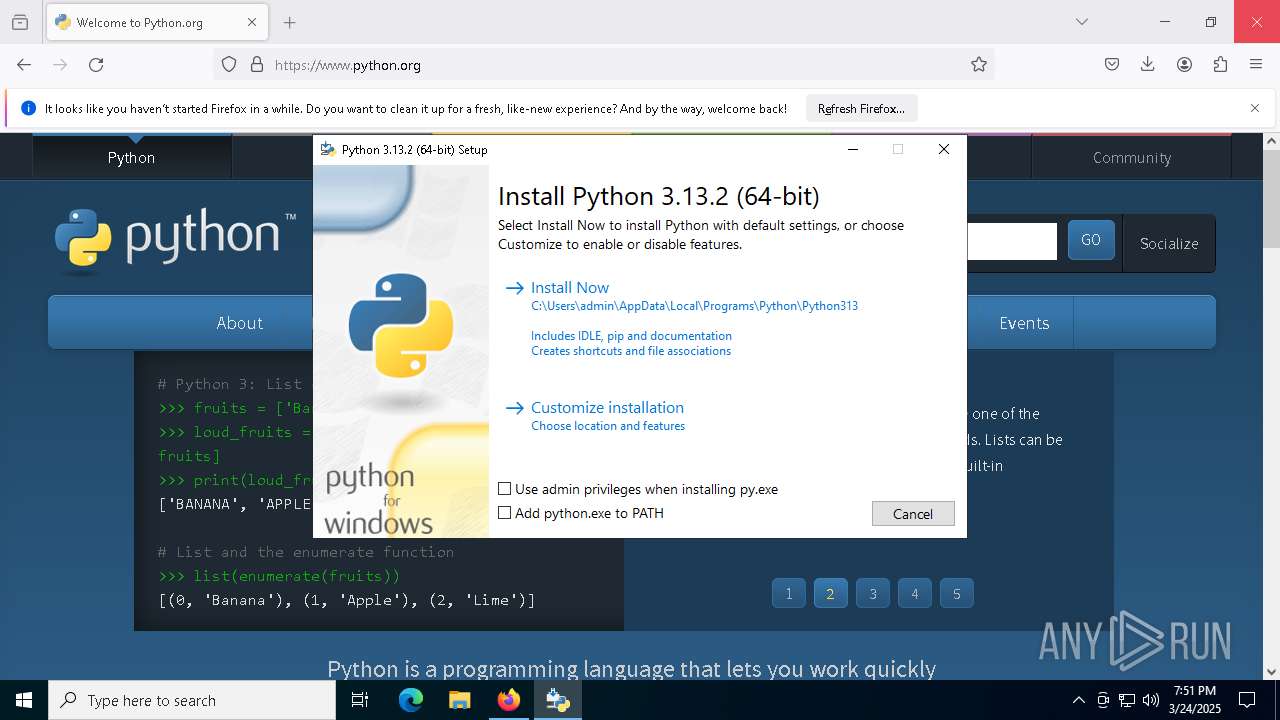The width and height of the screenshot is (1280, 720).
Task: Select the Python tab in site top bar
Action: [132, 157]
